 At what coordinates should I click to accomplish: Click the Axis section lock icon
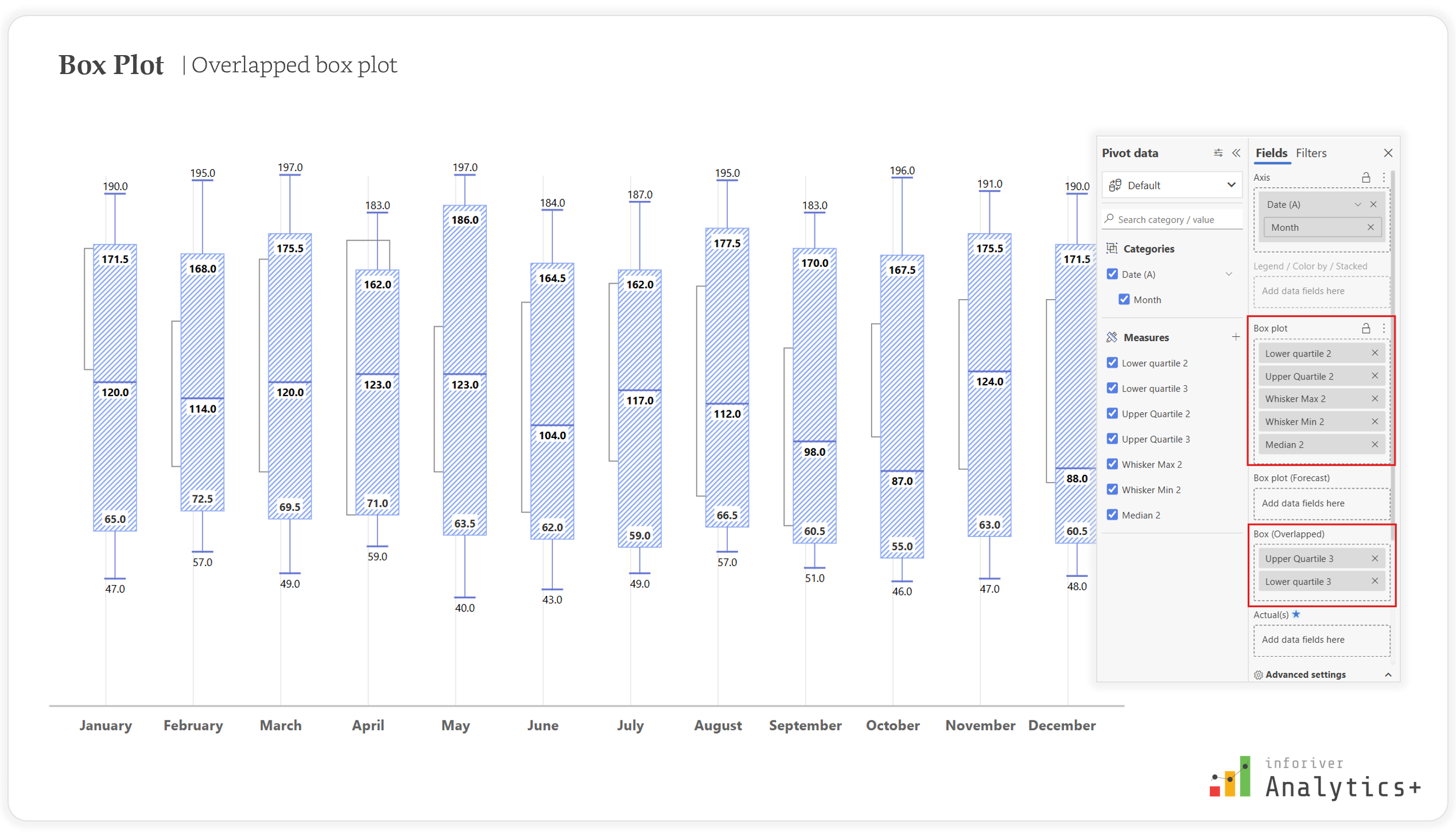(1366, 177)
